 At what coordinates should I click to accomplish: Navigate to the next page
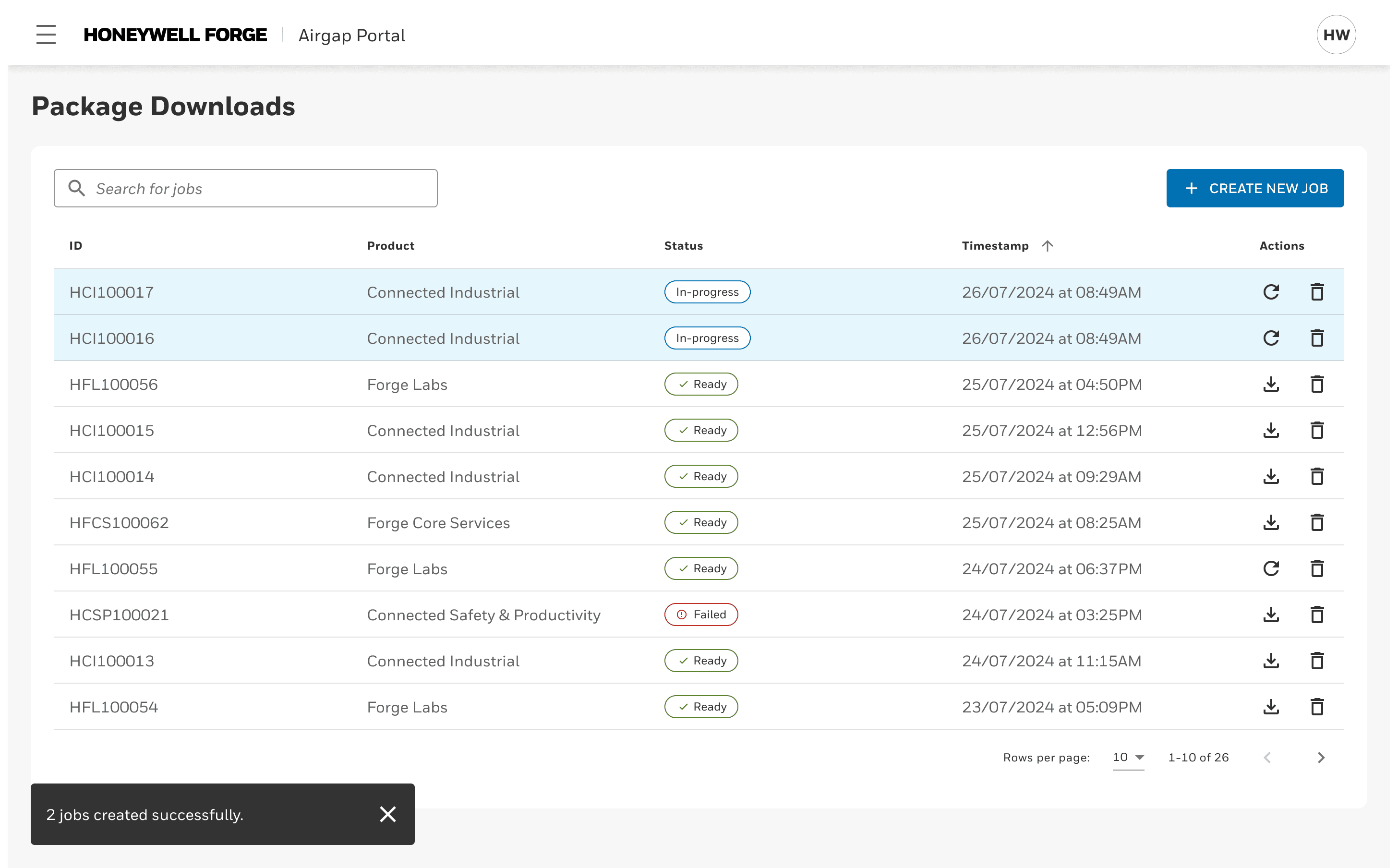pos(1321,757)
